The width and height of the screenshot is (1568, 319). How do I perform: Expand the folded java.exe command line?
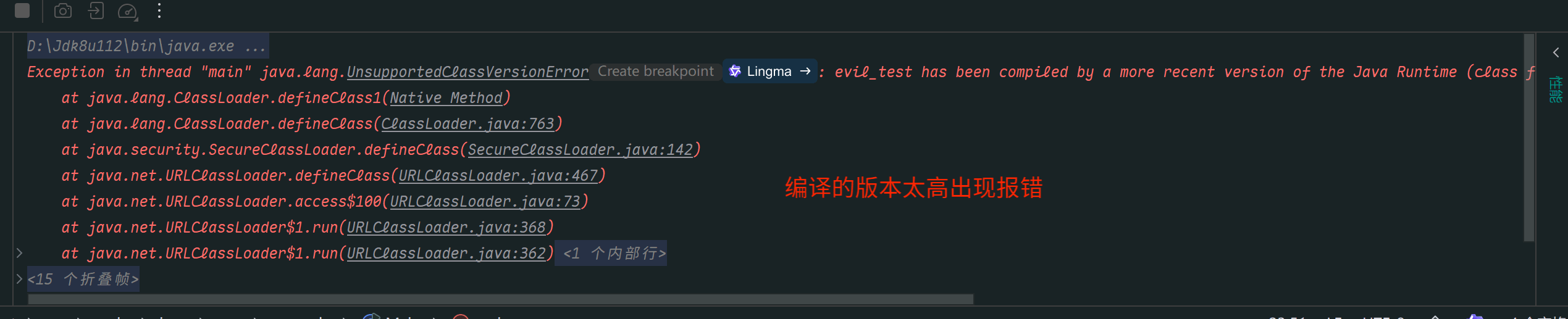(256, 46)
